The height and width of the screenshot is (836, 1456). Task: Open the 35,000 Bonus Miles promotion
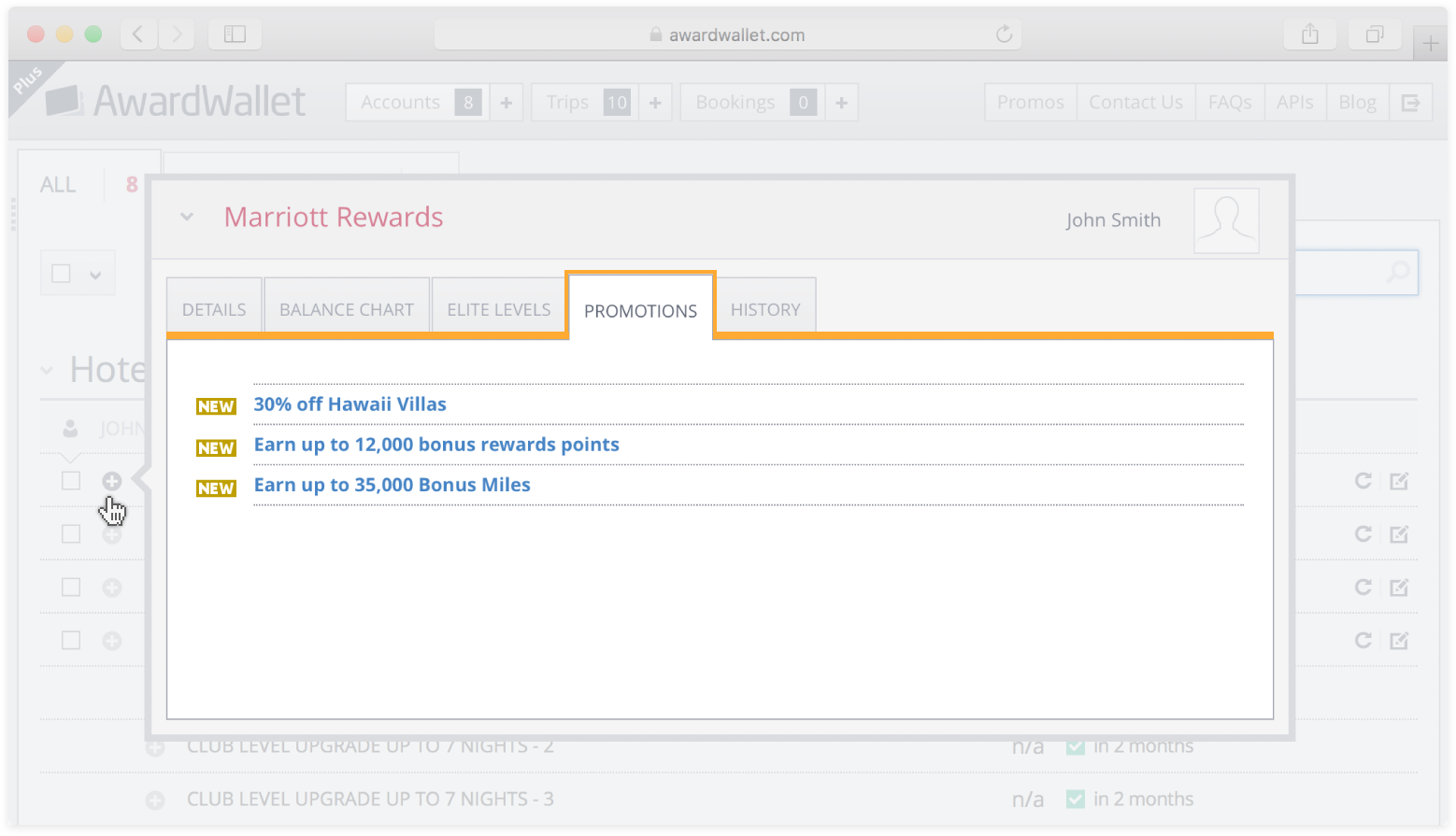tap(393, 485)
